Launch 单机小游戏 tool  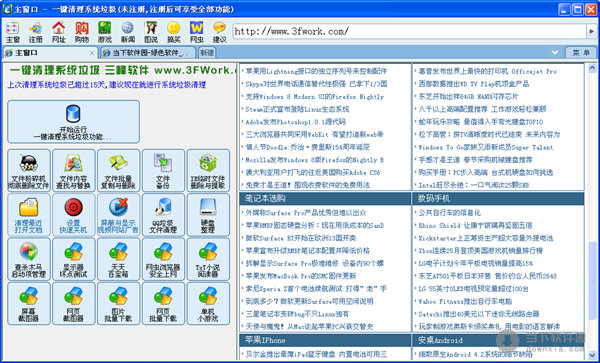[208, 303]
